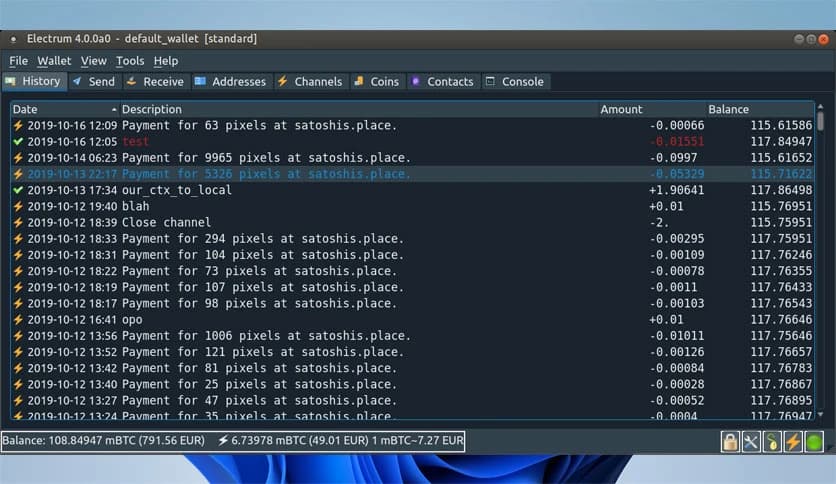The width and height of the screenshot is (836, 484).
Task: Open preferences via the tools icon
Action: click(x=751, y=442)
